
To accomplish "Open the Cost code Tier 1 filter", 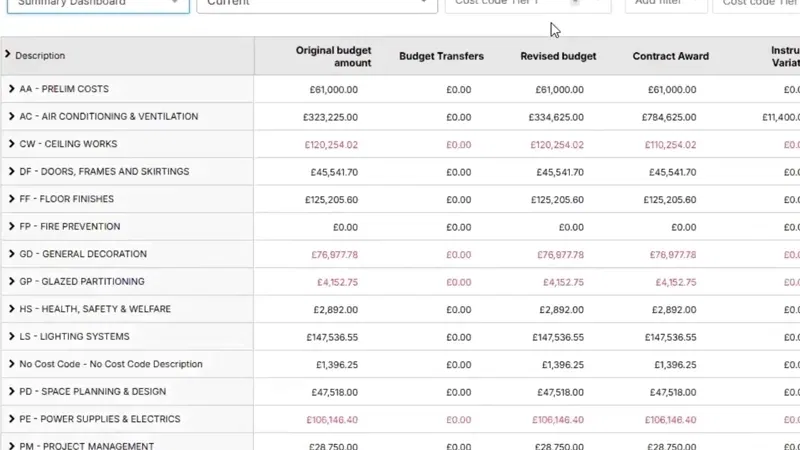I will point(528,5).
